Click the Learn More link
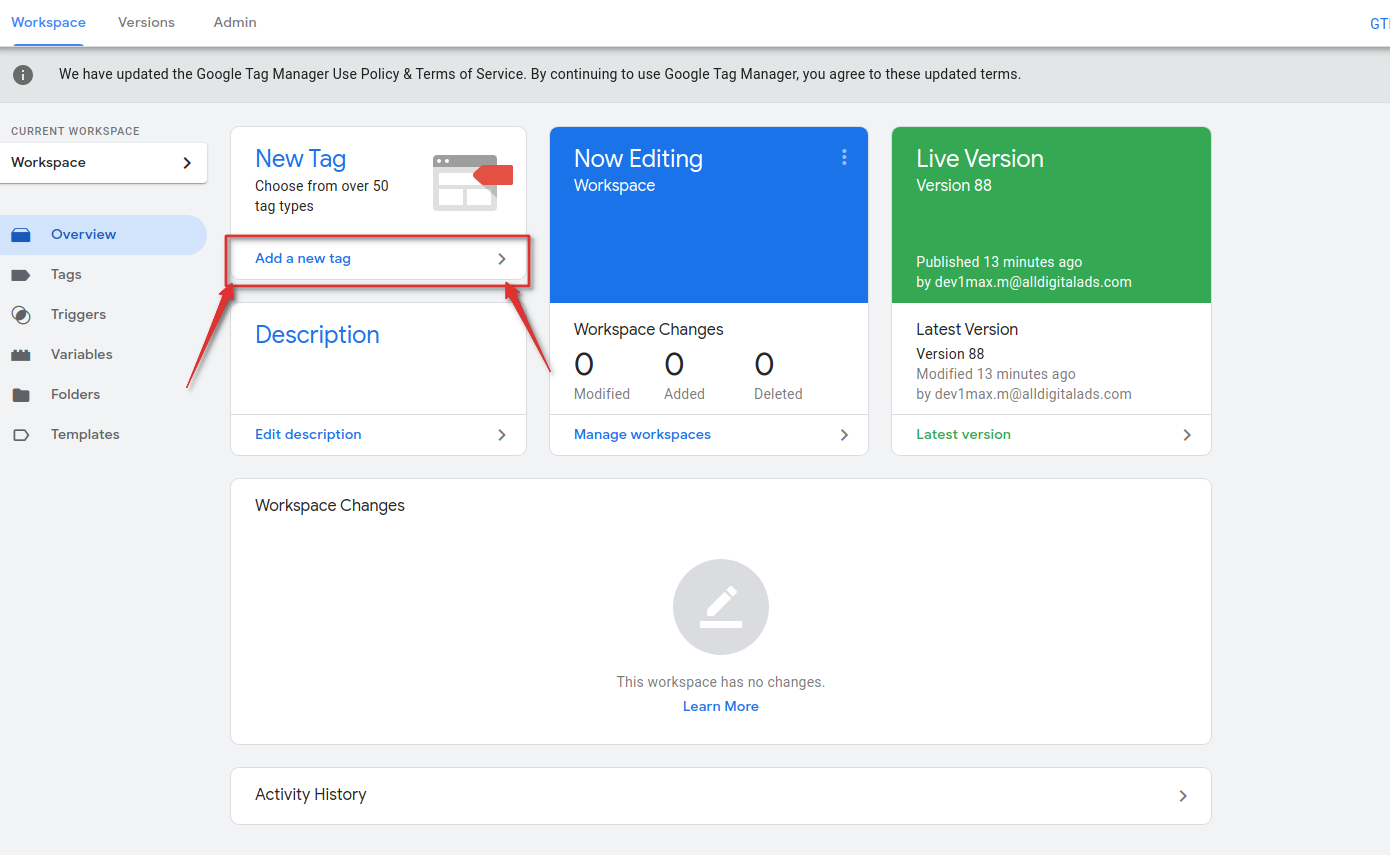Viewport: 1390px width, 855px height. [x=721, y=707]
